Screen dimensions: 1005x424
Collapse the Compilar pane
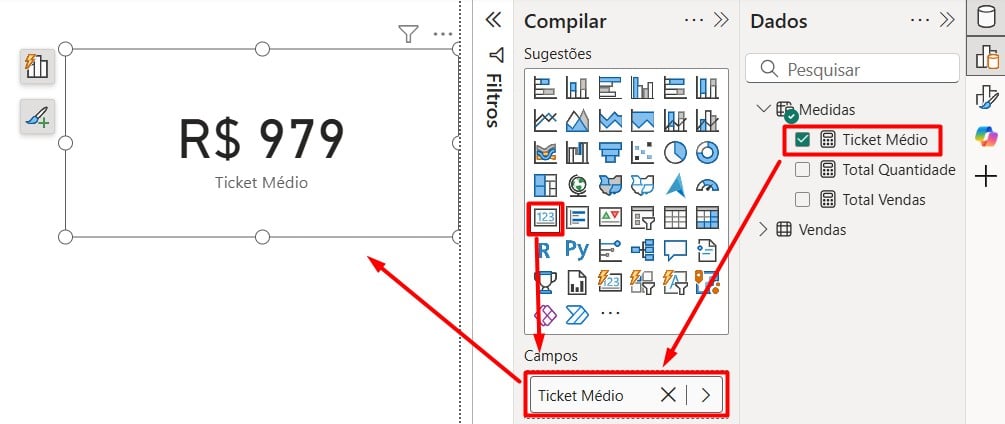click(722, 20)
